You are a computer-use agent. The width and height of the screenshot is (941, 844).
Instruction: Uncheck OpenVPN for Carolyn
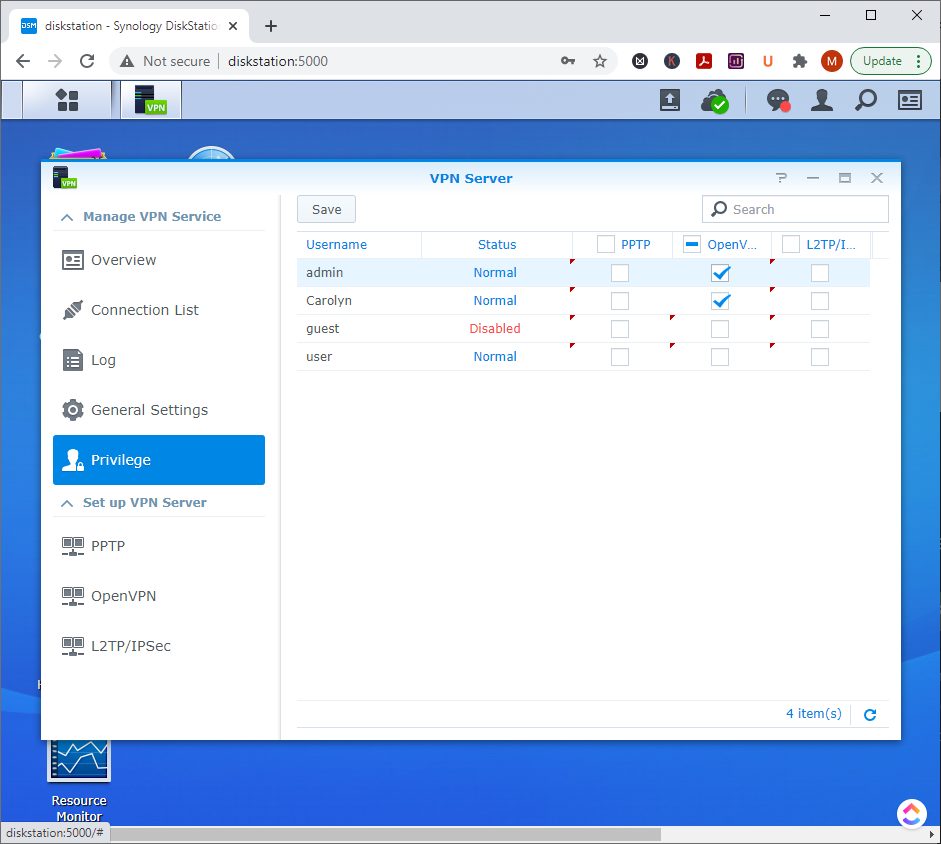click(720, 301)
